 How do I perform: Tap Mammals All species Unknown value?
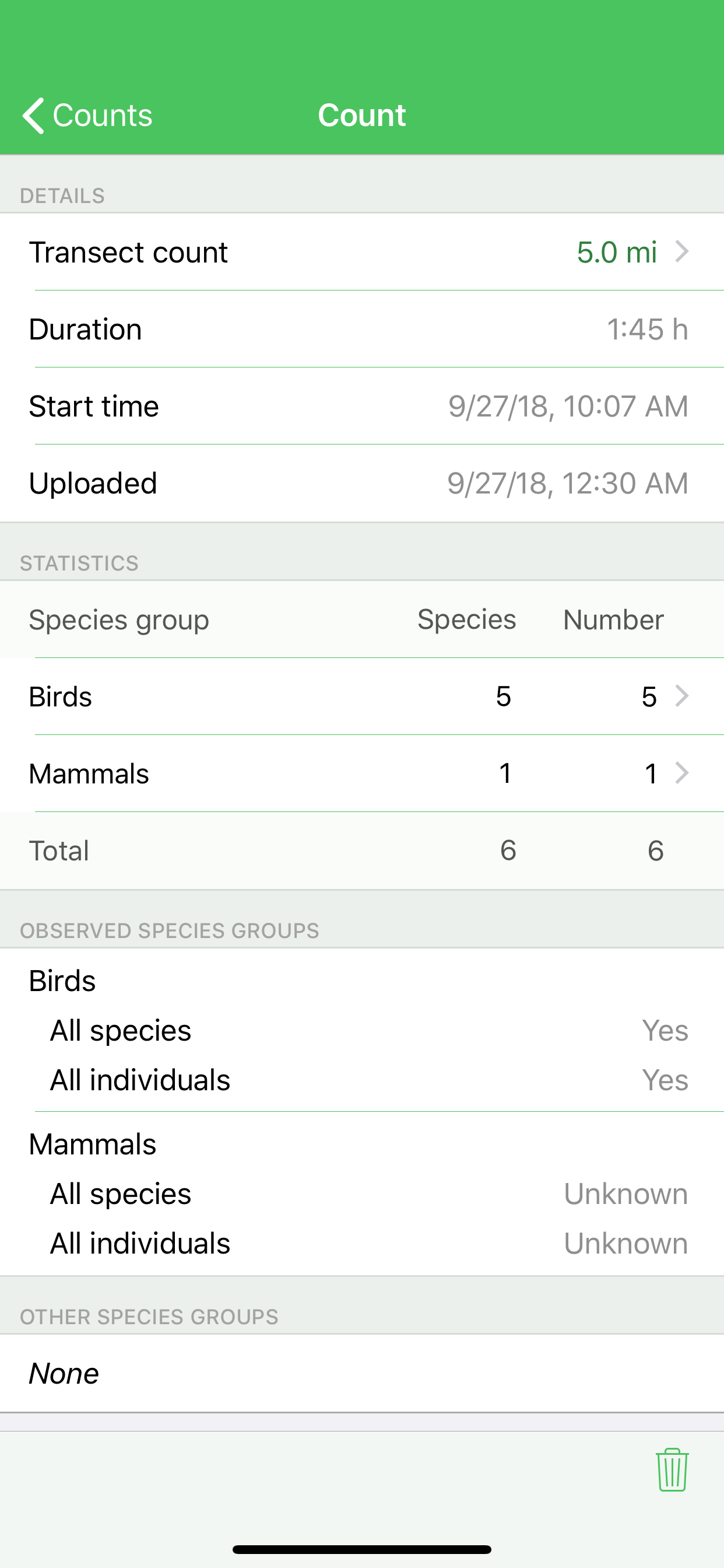click(x=625, y=1193)
